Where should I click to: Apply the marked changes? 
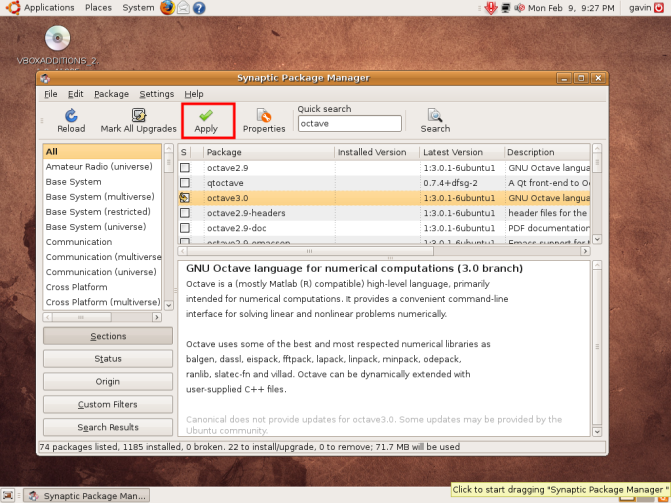(x=206, y=120)
